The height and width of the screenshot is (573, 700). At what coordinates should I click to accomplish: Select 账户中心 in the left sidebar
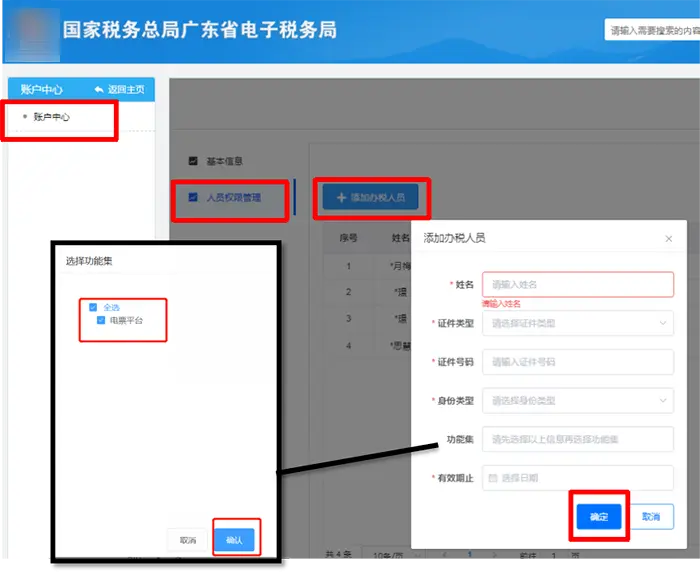pos(51,117)
